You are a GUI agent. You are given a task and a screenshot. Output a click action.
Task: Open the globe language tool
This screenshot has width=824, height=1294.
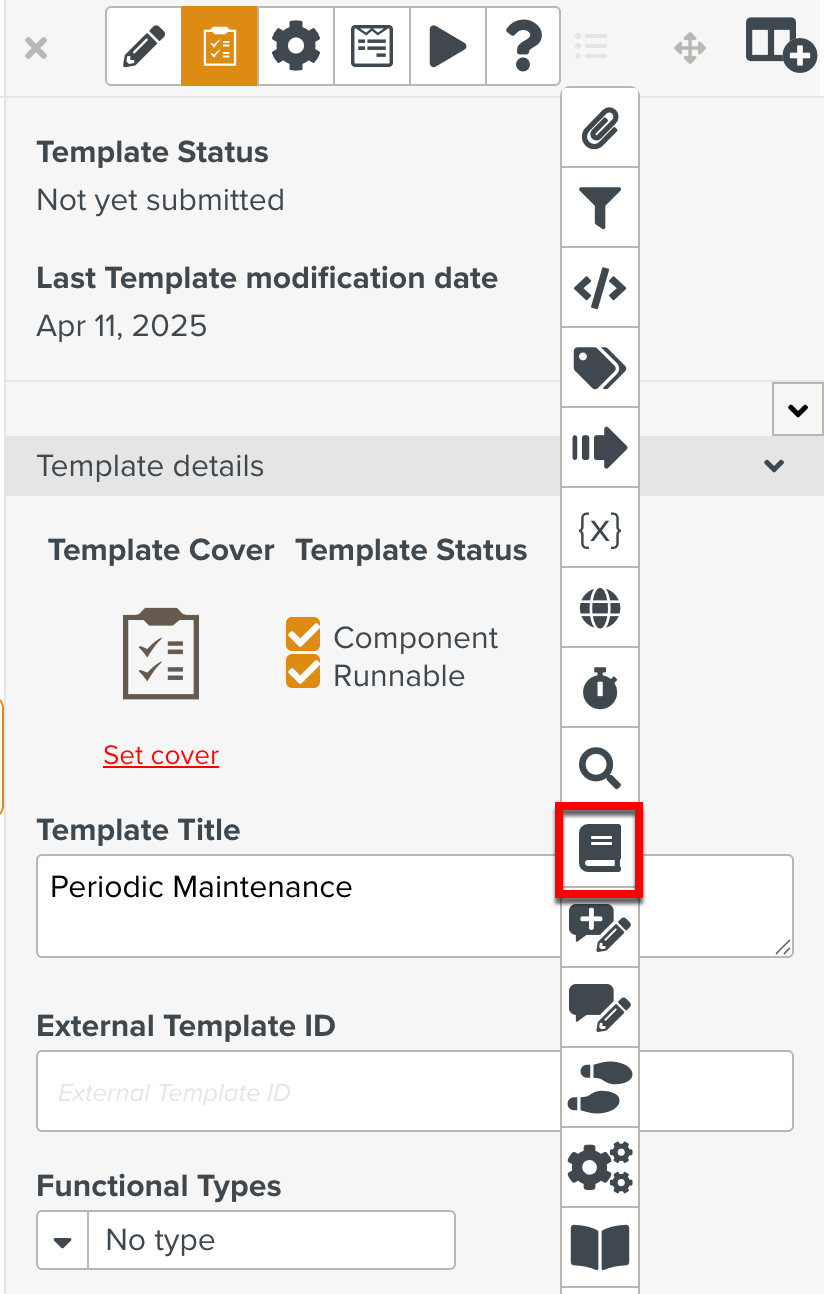click(599, 607)
